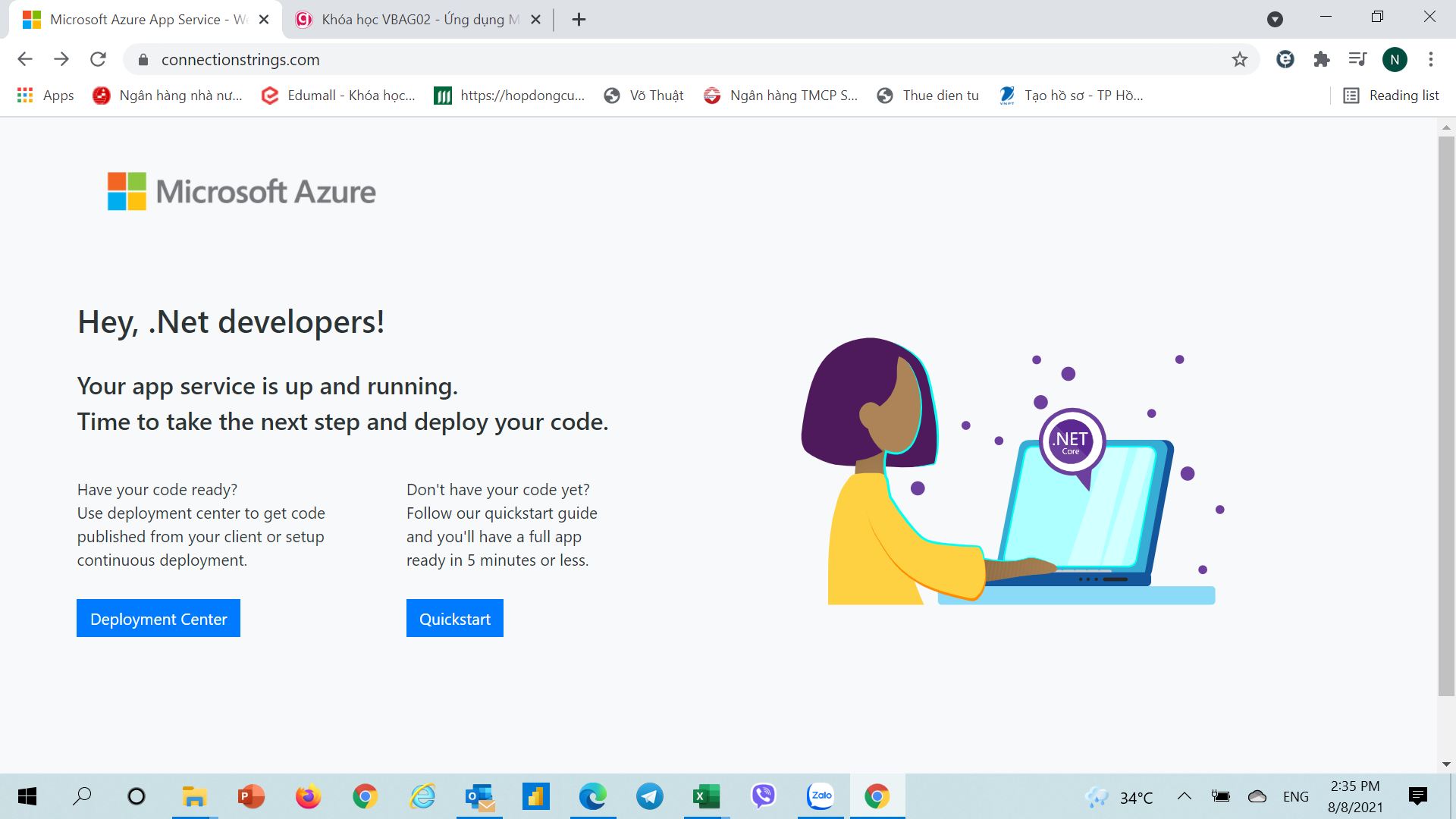1456x819 pixels.
Task: Open Zalo from taskbar
Action: (x=821, y=796)
